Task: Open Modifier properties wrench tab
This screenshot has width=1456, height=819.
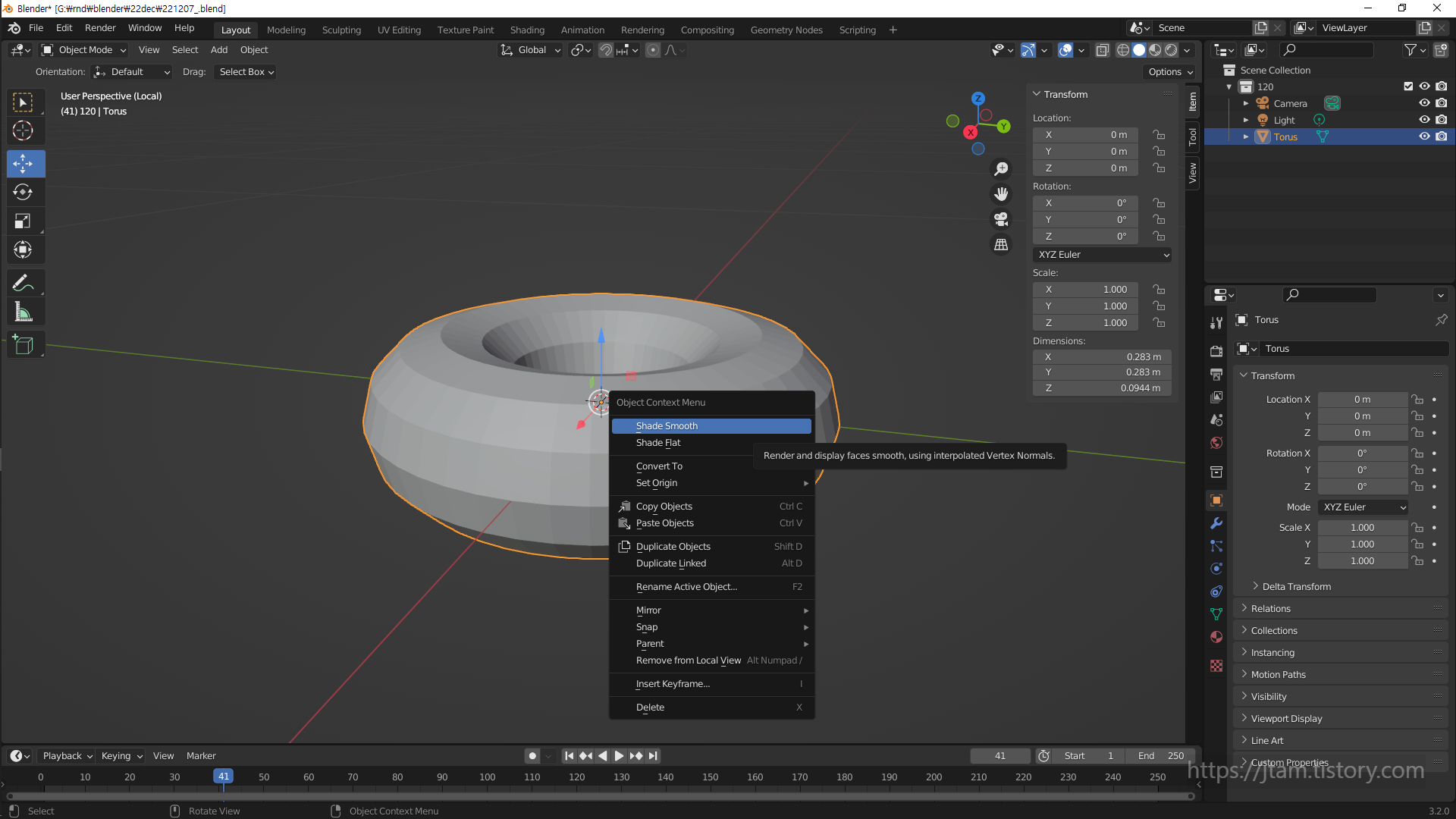Action: click(x=1216, y=523)
